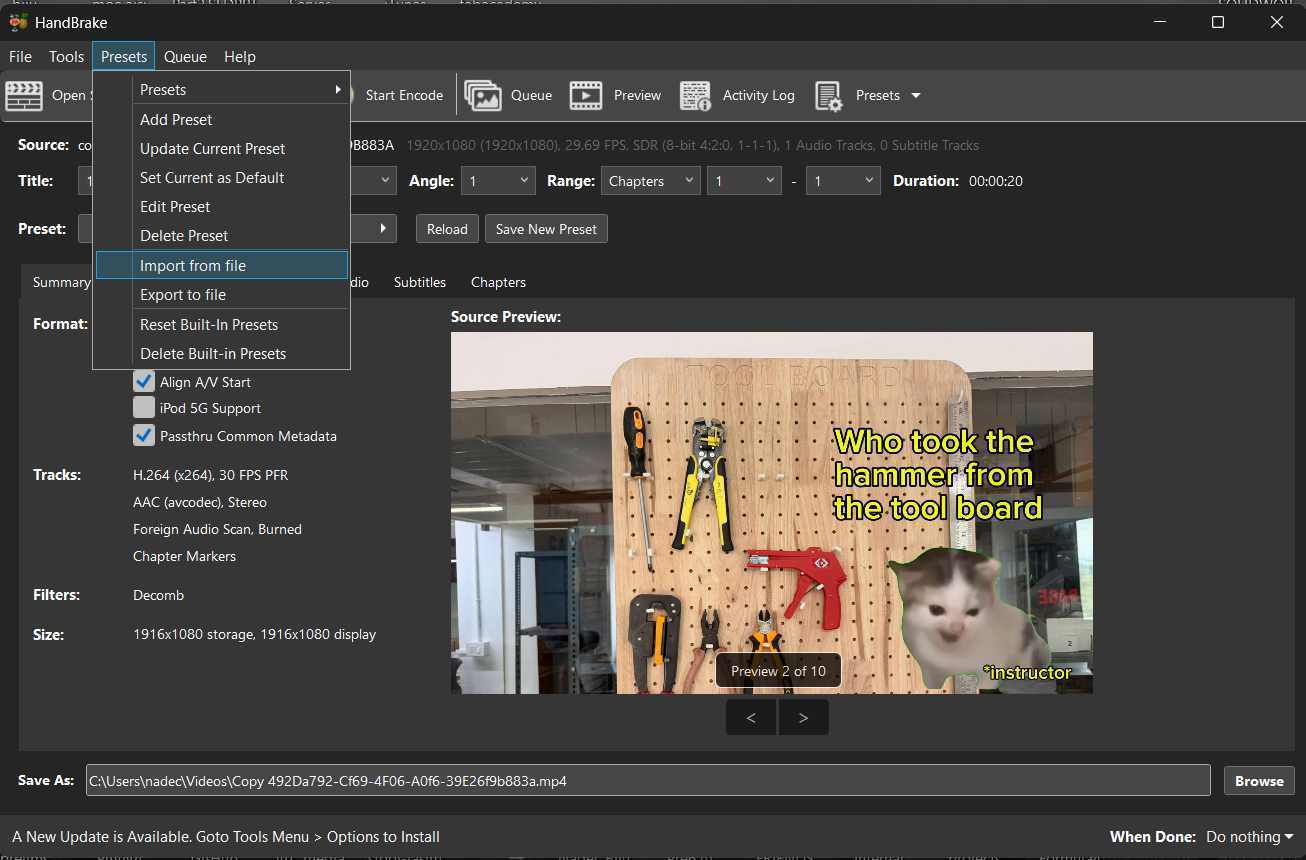The height and width of the screenshot is (860, 1306).
Task: Click the Save New Preset button
Action: coord(546,229)
